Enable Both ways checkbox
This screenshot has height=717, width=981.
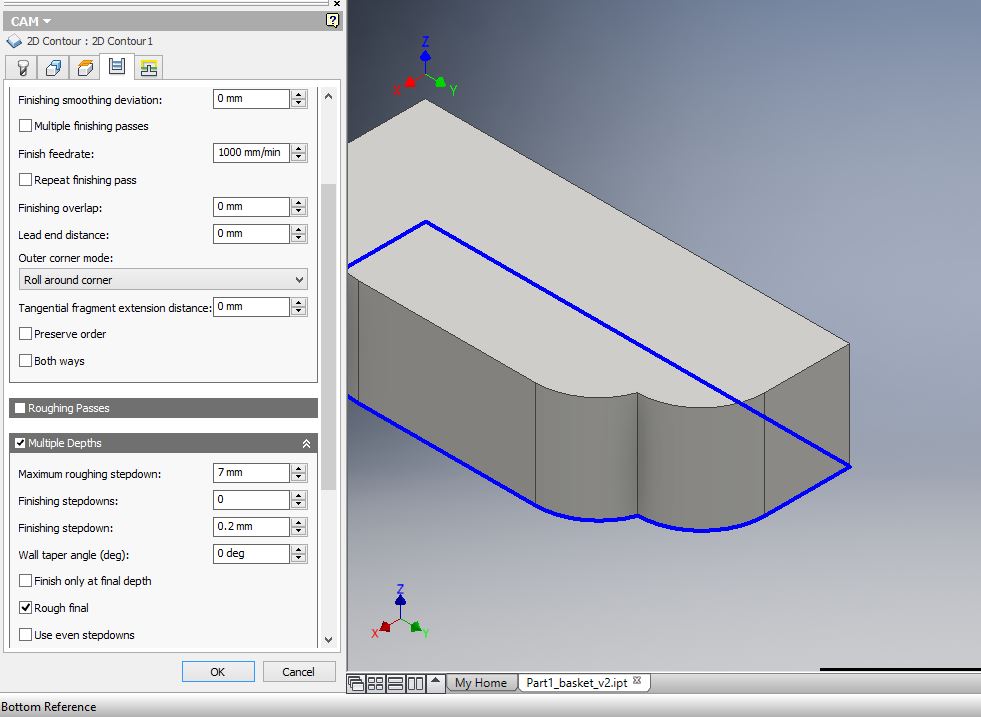tap(26, 360)
